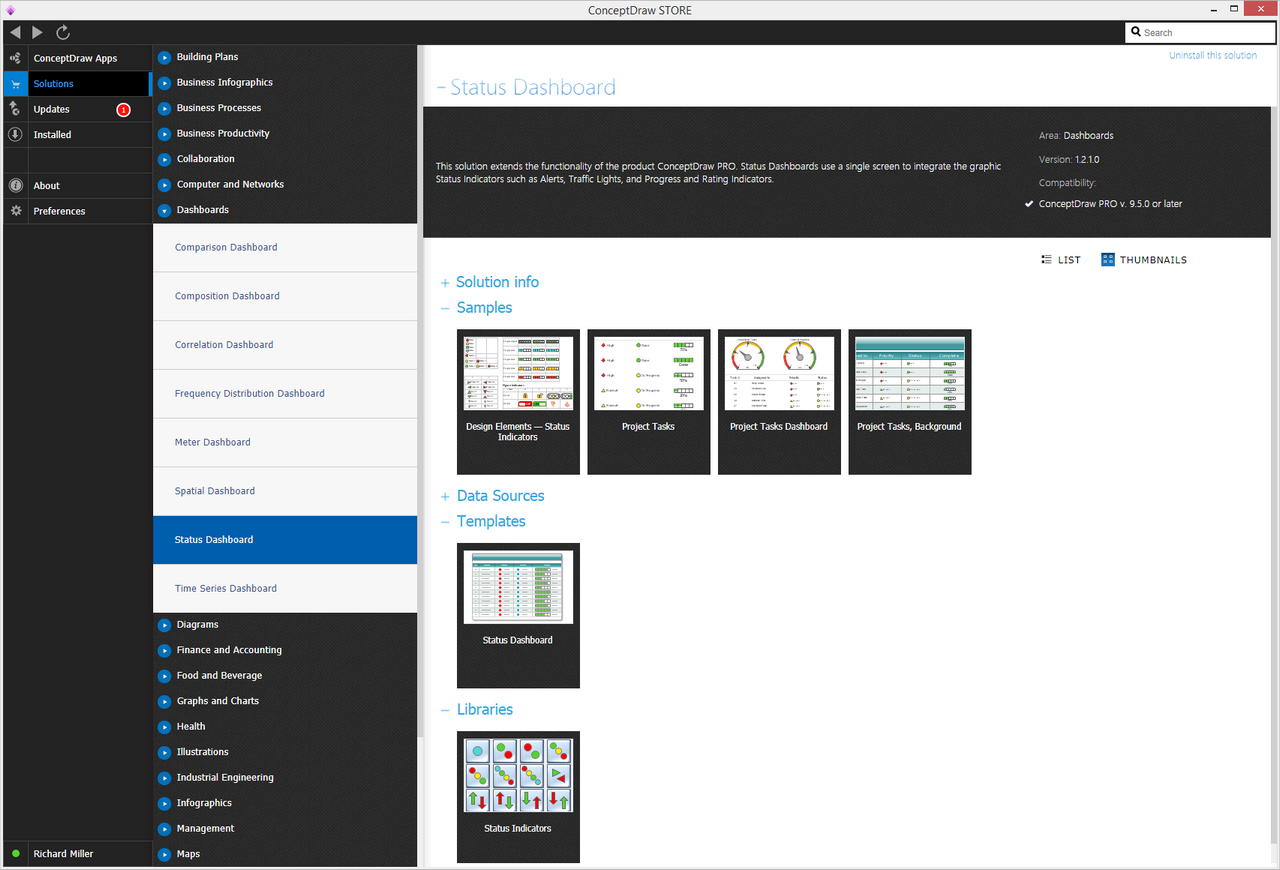Open the Composition Dashboard solution
Screen dimensions: 1280x870
(x=285, y=296)
